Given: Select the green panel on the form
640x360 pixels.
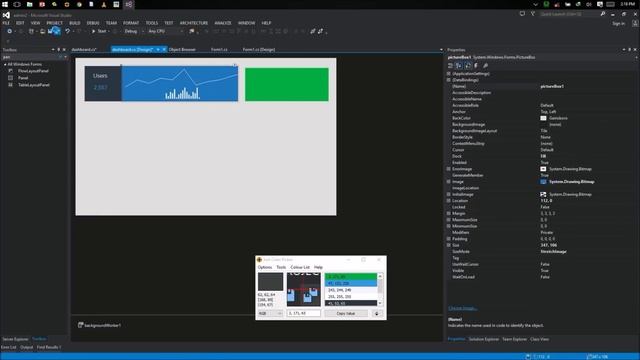Looking at the screenshot, I should [287, 84].
